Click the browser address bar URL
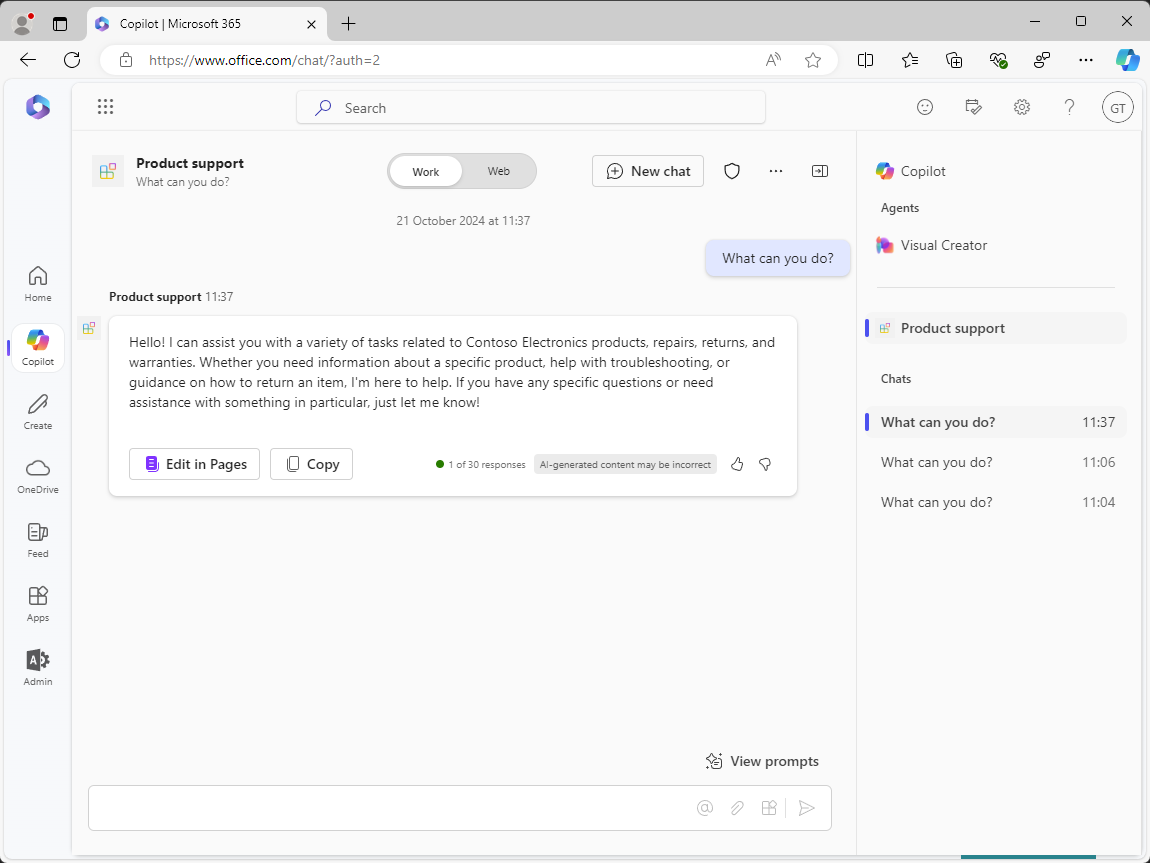This screenshot has width=1150, height=863. click(264, 60)
